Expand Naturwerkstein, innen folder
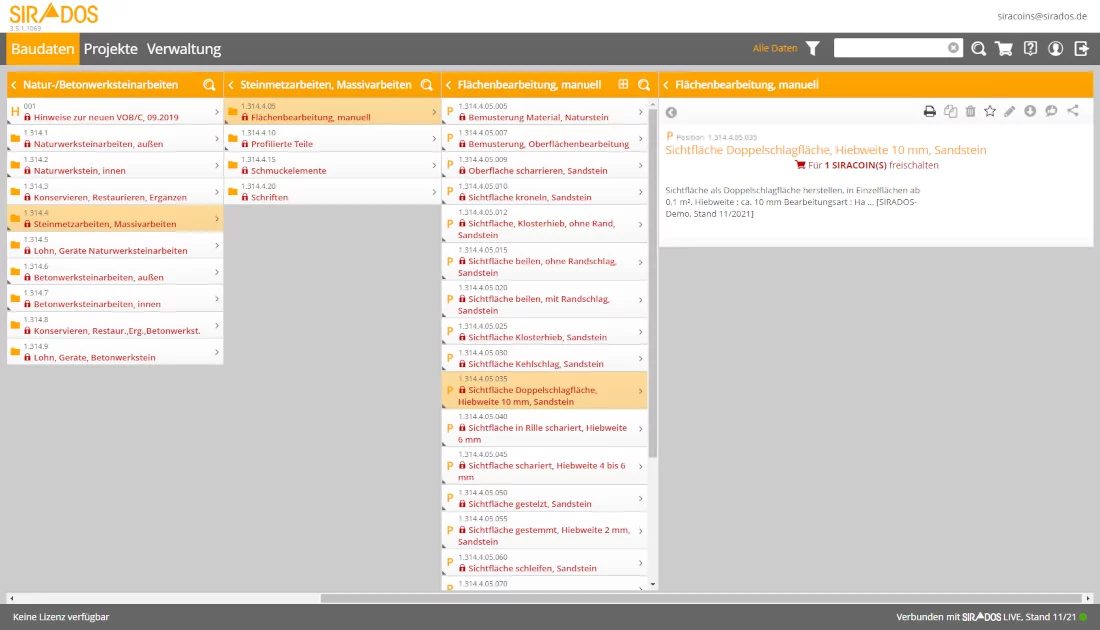1100x630 pixels. pos(113,165)
